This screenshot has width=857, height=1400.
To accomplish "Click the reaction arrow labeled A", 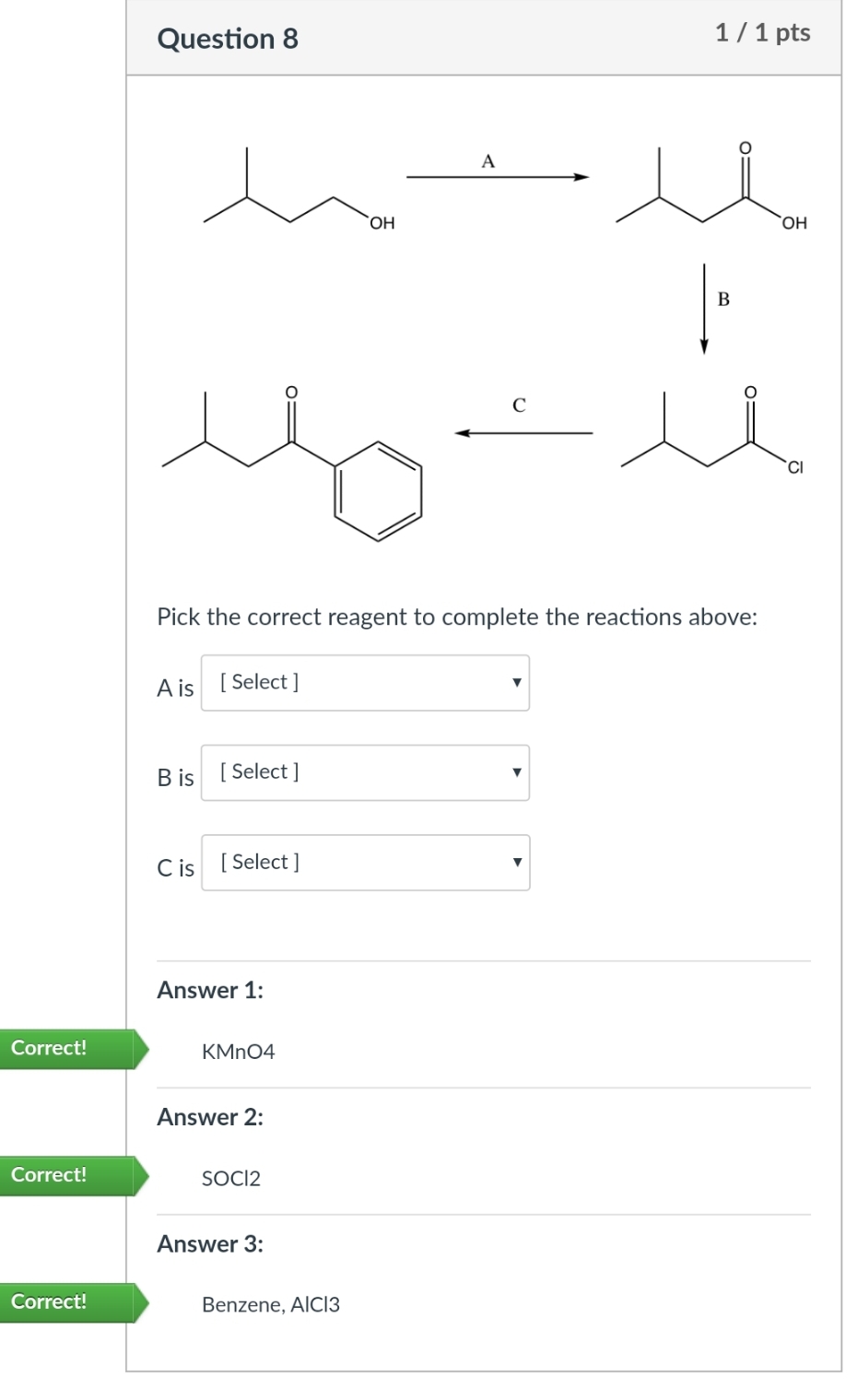I will pyautogui.click(x=497, y=177).
